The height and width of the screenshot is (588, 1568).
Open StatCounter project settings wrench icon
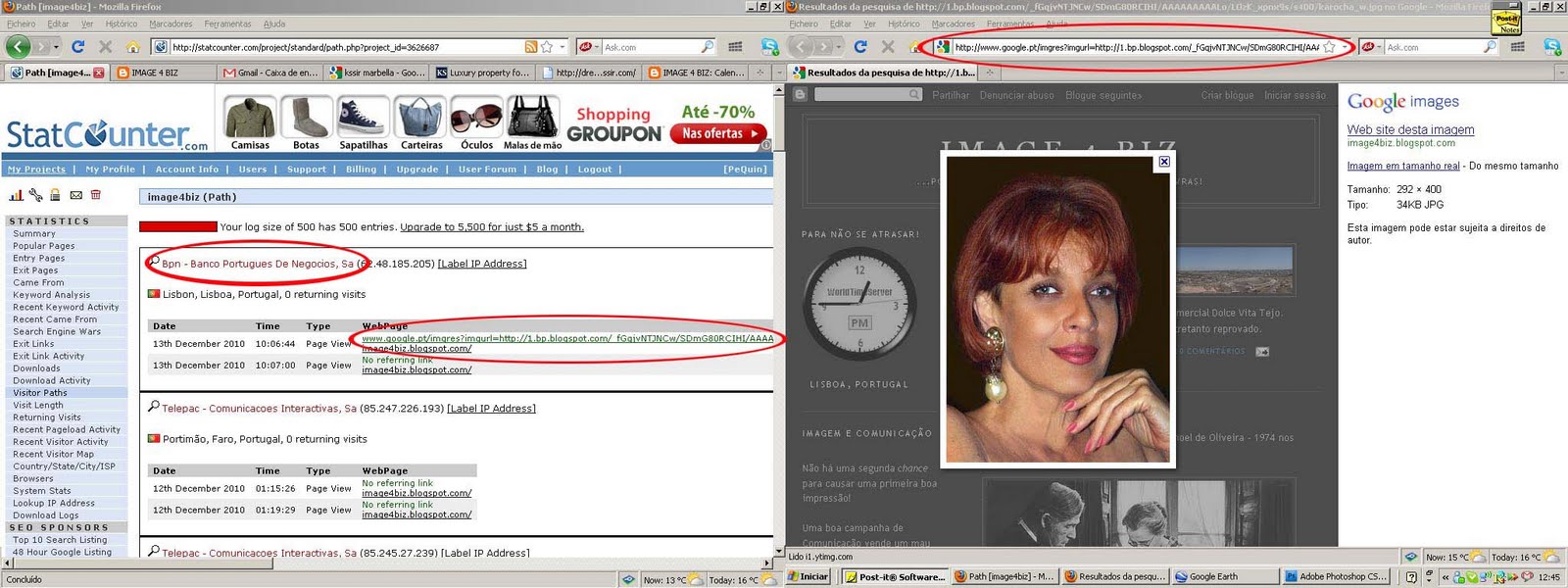coord(35,195)
